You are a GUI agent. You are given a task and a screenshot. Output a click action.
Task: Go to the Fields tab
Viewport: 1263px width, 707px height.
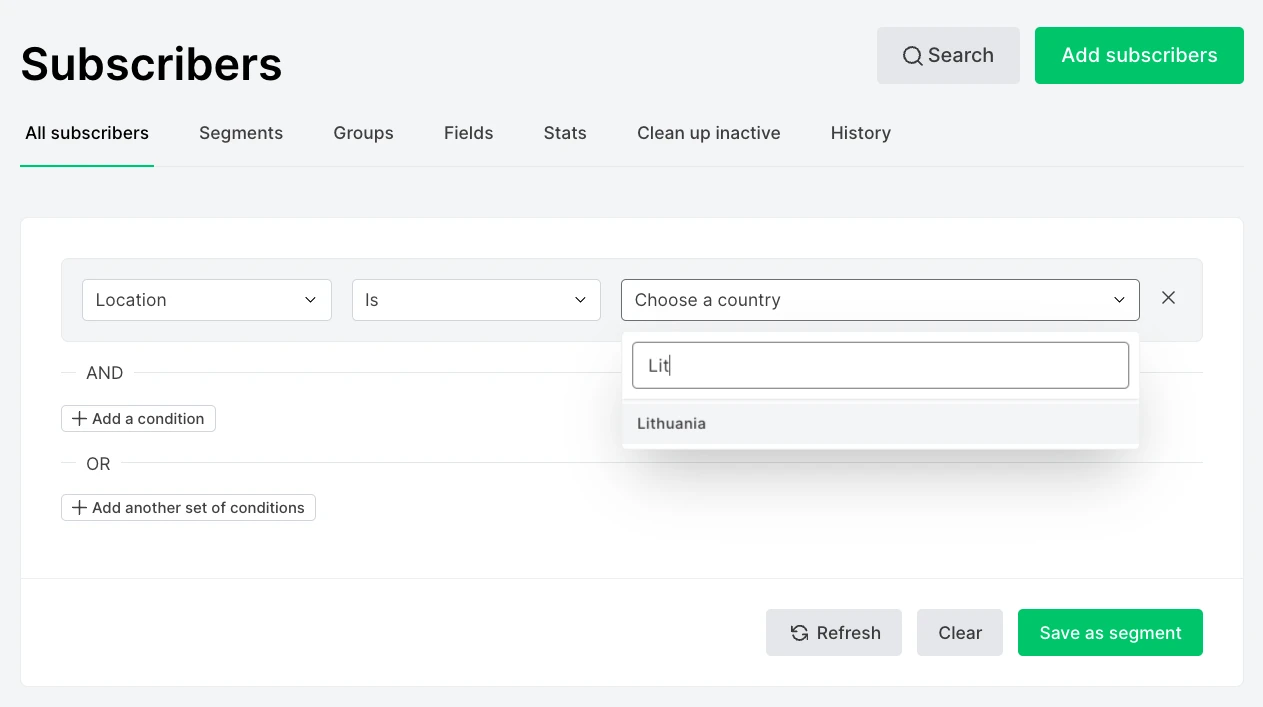pos(468,133)
